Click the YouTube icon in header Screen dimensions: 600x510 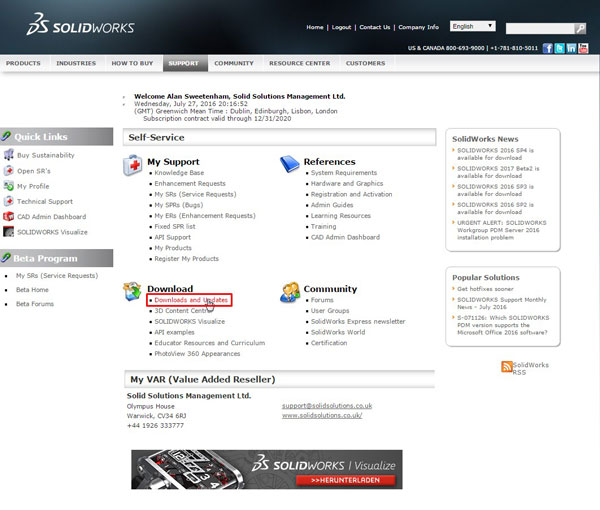(583, 47)
